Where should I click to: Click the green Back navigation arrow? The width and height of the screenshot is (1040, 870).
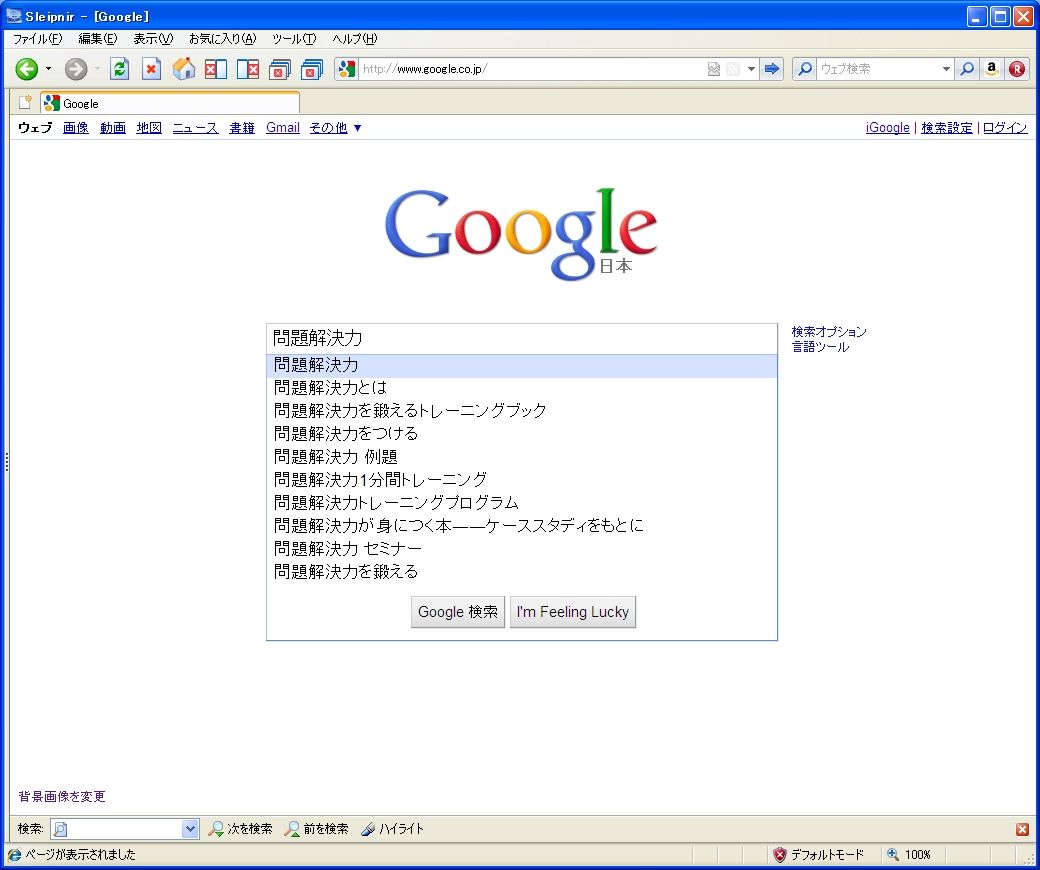[x=27, y=69]
